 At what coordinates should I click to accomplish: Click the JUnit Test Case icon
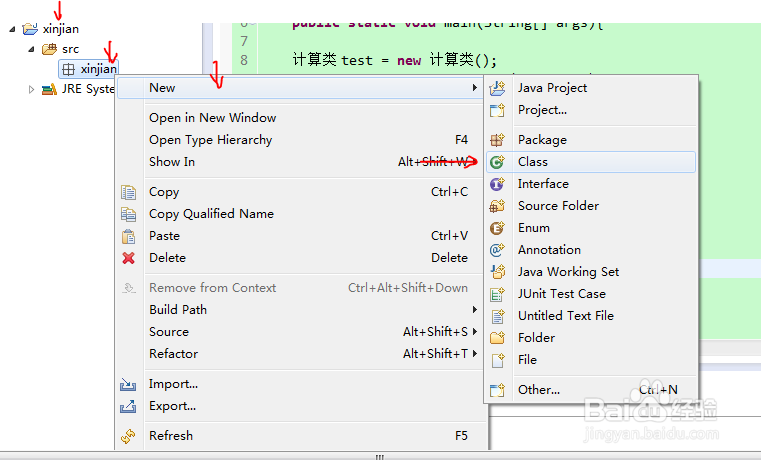pyautogui.click(x=497, y=294)
